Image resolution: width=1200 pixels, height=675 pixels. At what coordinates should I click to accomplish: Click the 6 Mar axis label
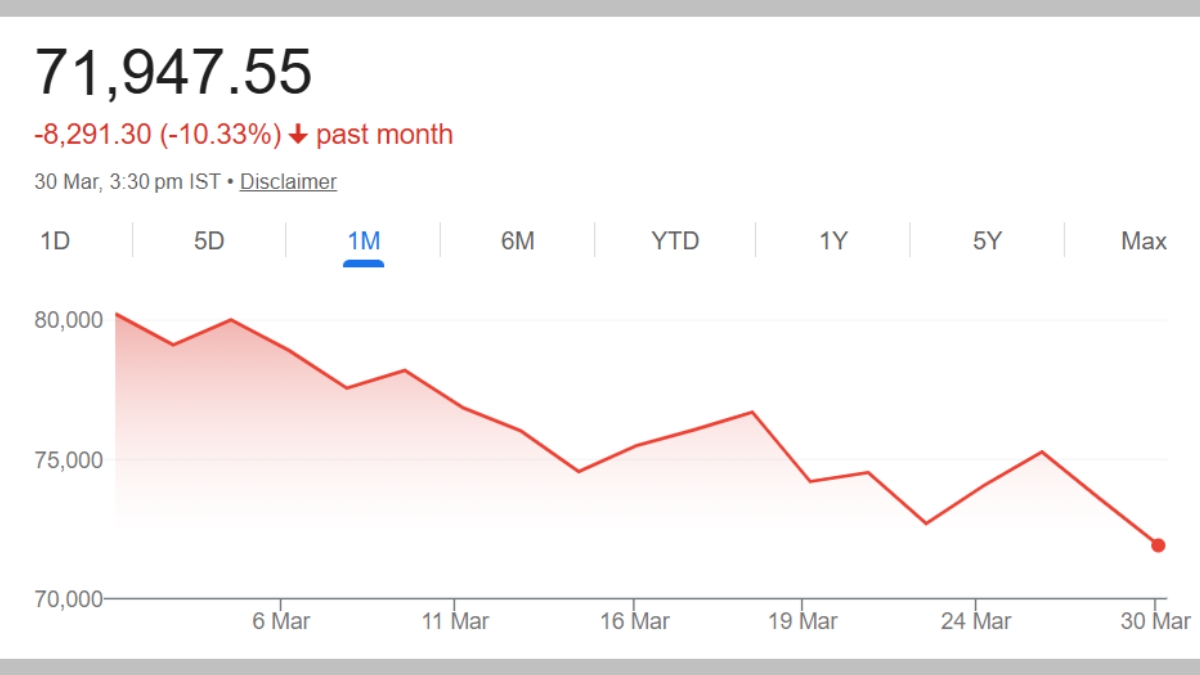click(x=281, y=621)
